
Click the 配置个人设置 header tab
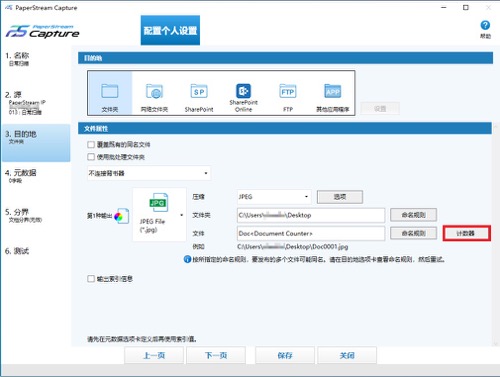click(x=170, y=30)
